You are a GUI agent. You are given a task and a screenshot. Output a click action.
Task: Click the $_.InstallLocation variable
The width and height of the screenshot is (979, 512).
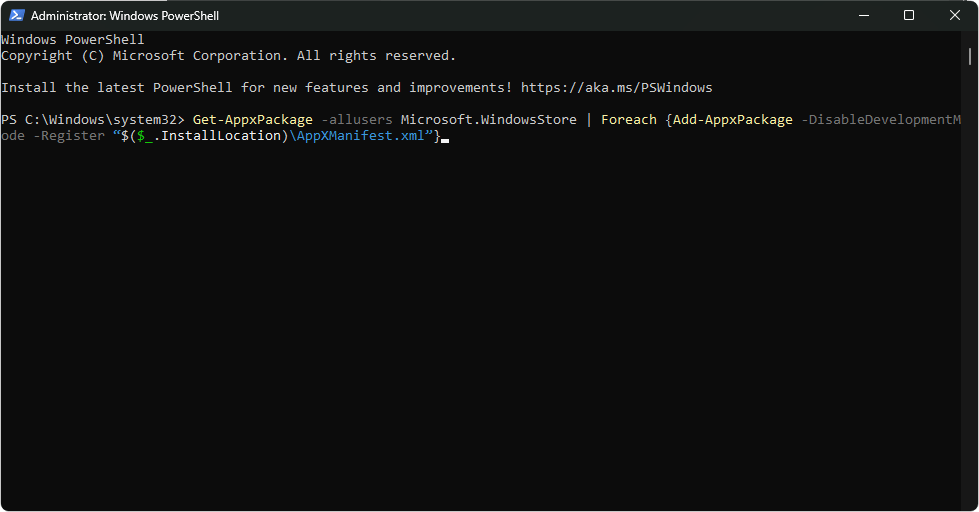(209, 135)
